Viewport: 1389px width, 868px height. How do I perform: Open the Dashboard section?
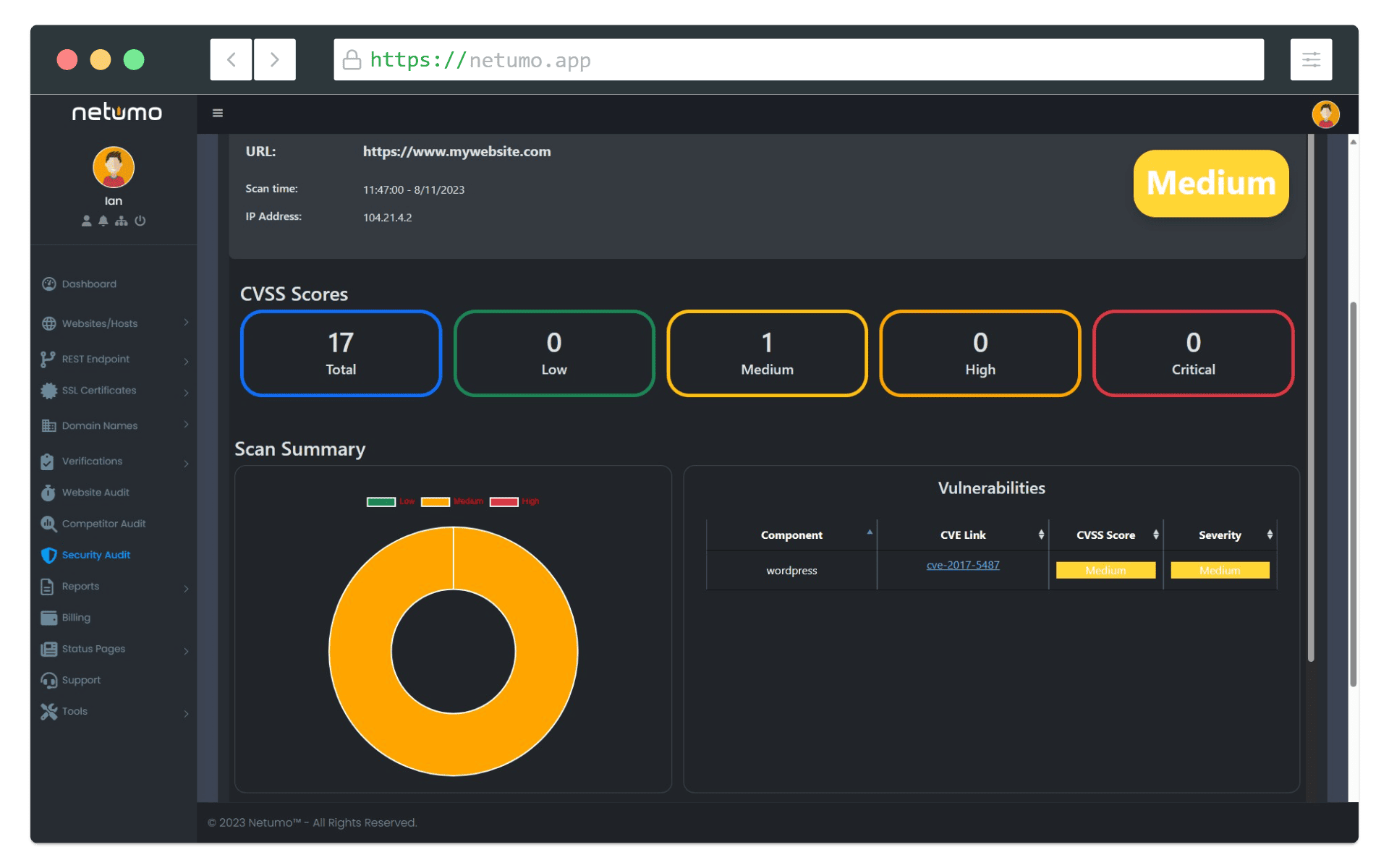pos(90,283)
